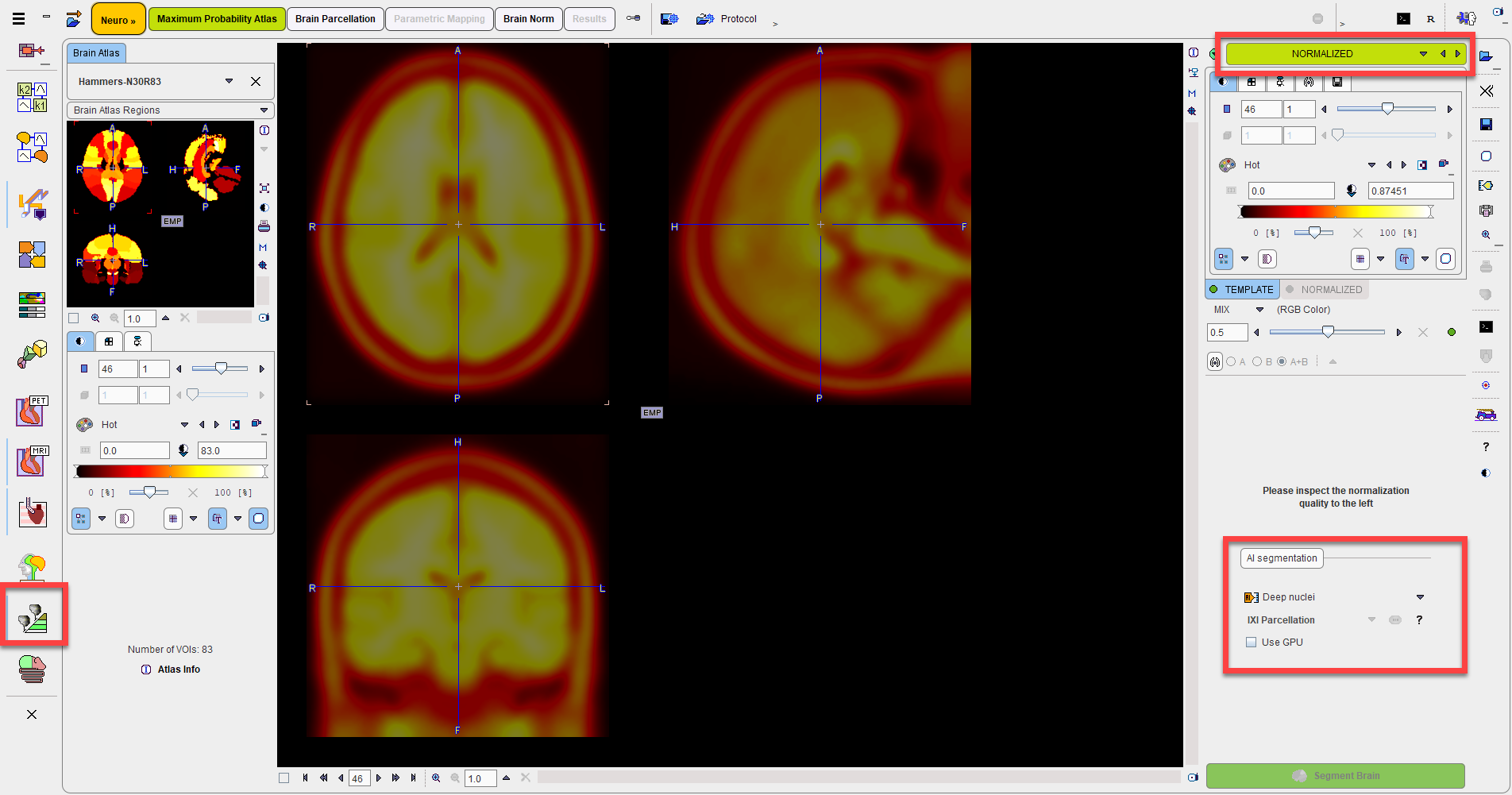Select the TEMPLATE image radio tab
Image resolution: width=1512 pixels, height=795 pixels.
(x=1242, y=290)
